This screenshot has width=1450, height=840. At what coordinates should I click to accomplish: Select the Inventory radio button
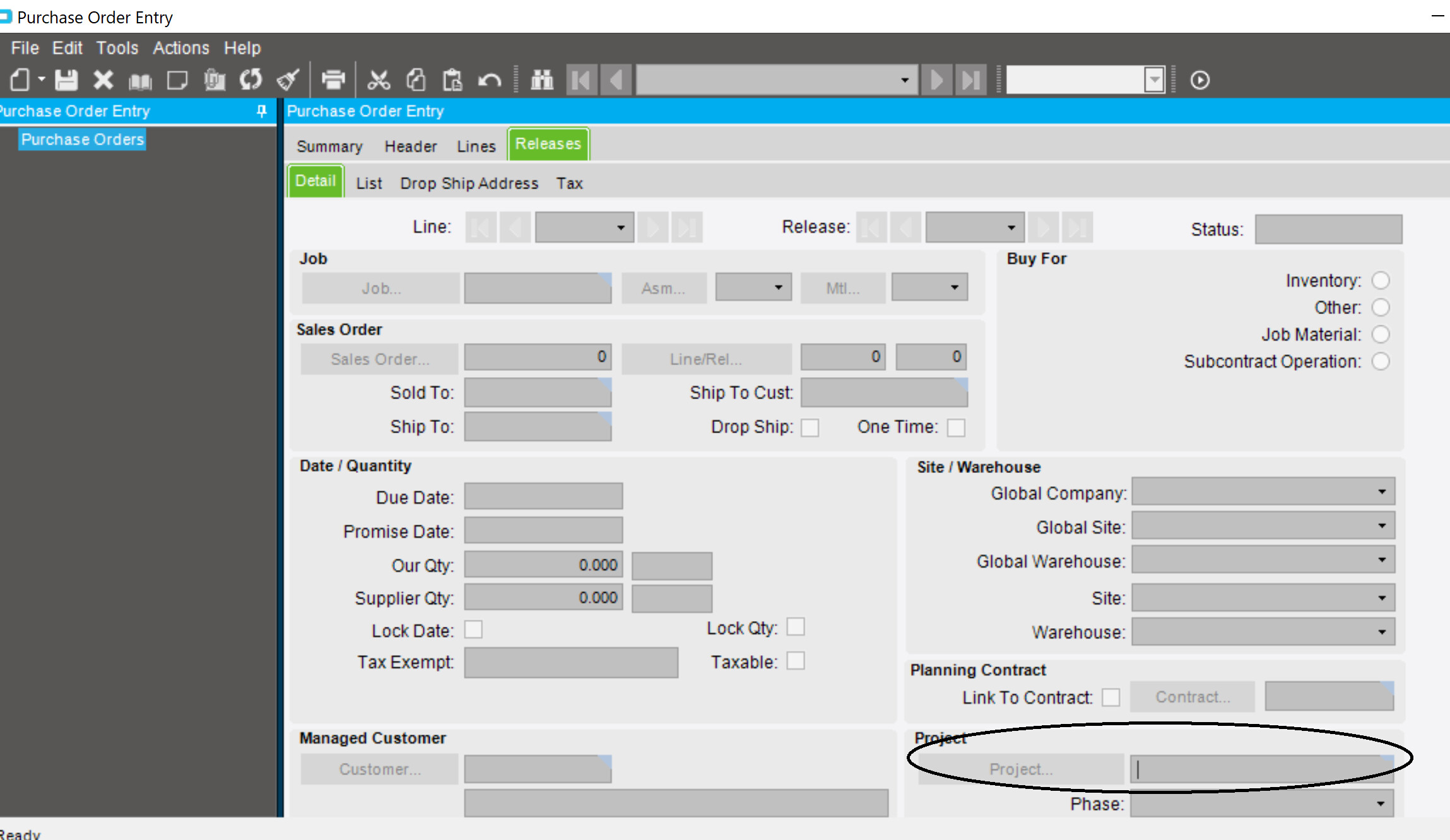coord(1381,280)
